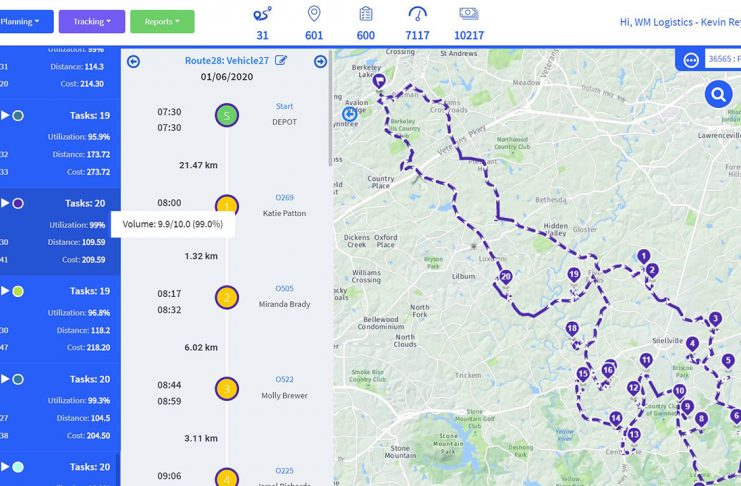
Task: Click the routes count icon showing 31
Action: point(262,14)
